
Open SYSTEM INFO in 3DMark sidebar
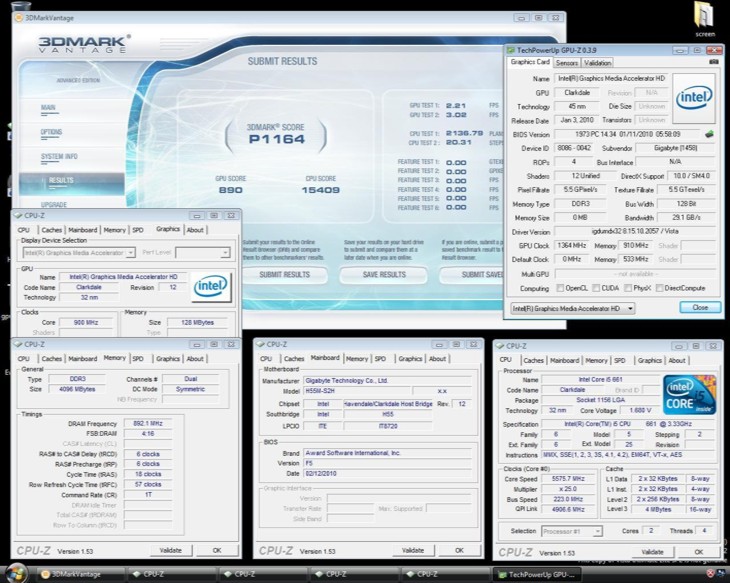click(x=59, y=156)
